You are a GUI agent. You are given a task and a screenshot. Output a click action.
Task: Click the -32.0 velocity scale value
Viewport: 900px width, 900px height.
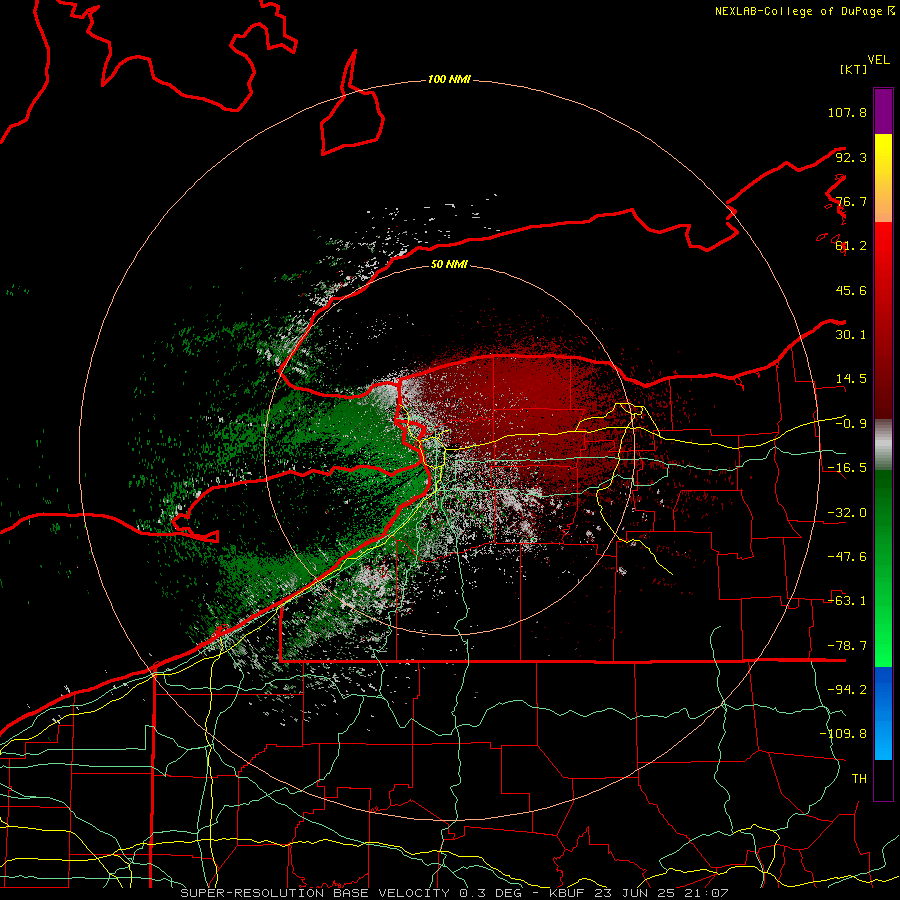point(847,513)
